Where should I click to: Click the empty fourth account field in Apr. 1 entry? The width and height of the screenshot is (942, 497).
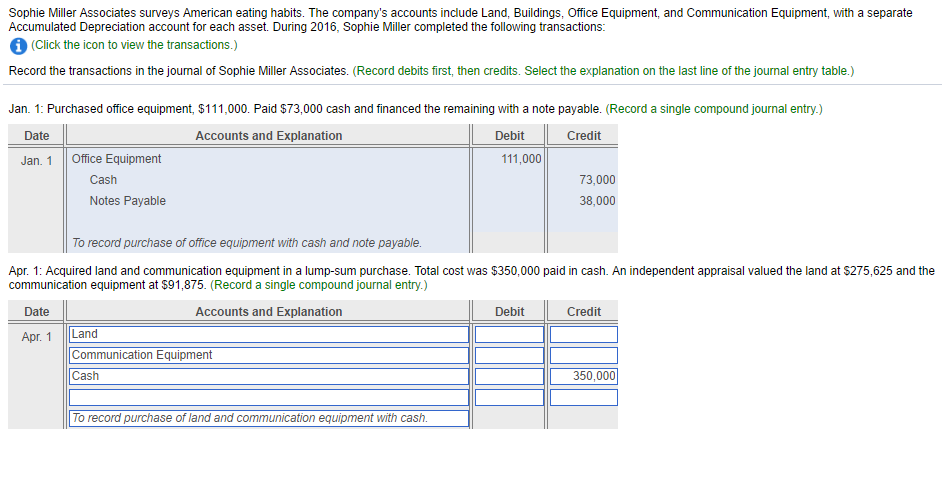269,397
